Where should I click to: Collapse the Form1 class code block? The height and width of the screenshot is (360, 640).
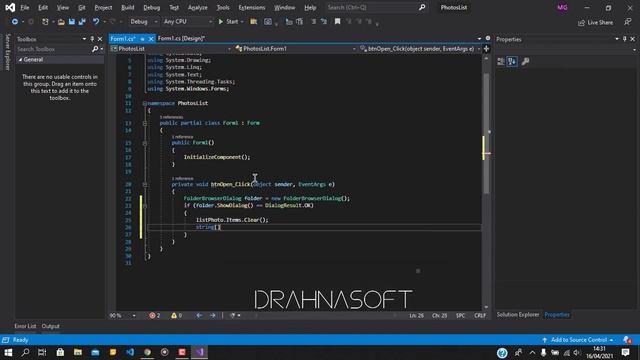[145, 123]
